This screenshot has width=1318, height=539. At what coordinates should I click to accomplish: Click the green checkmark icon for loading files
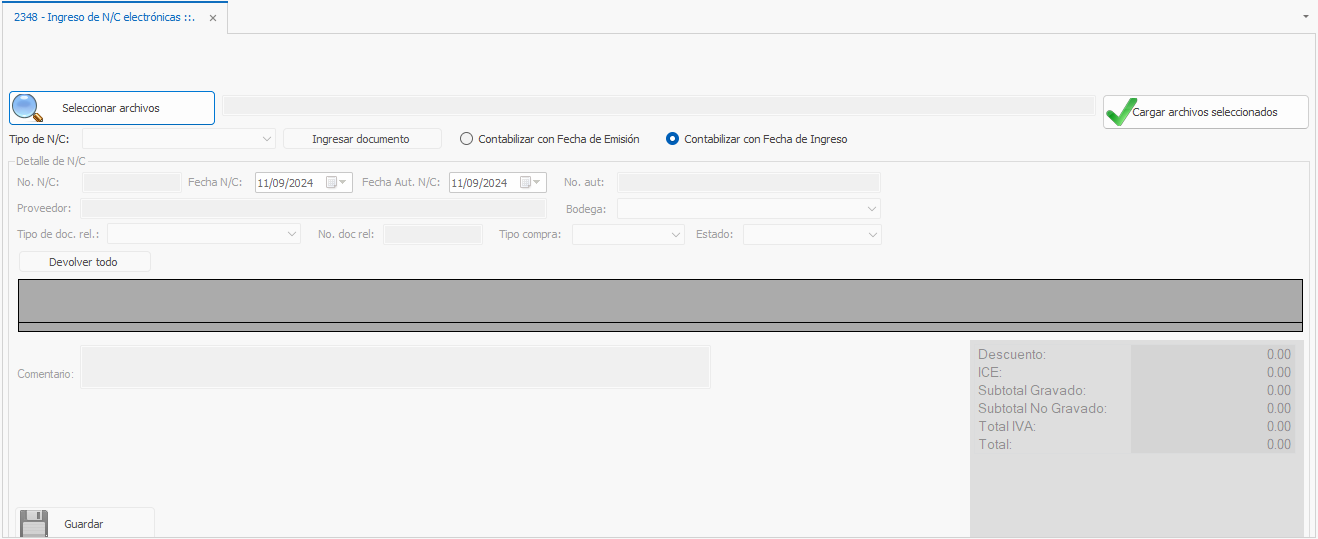click(x=1120, y=112)
